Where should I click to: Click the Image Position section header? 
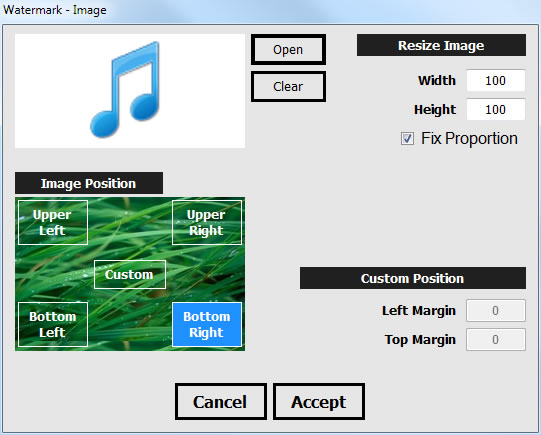(x=89, y=183)
